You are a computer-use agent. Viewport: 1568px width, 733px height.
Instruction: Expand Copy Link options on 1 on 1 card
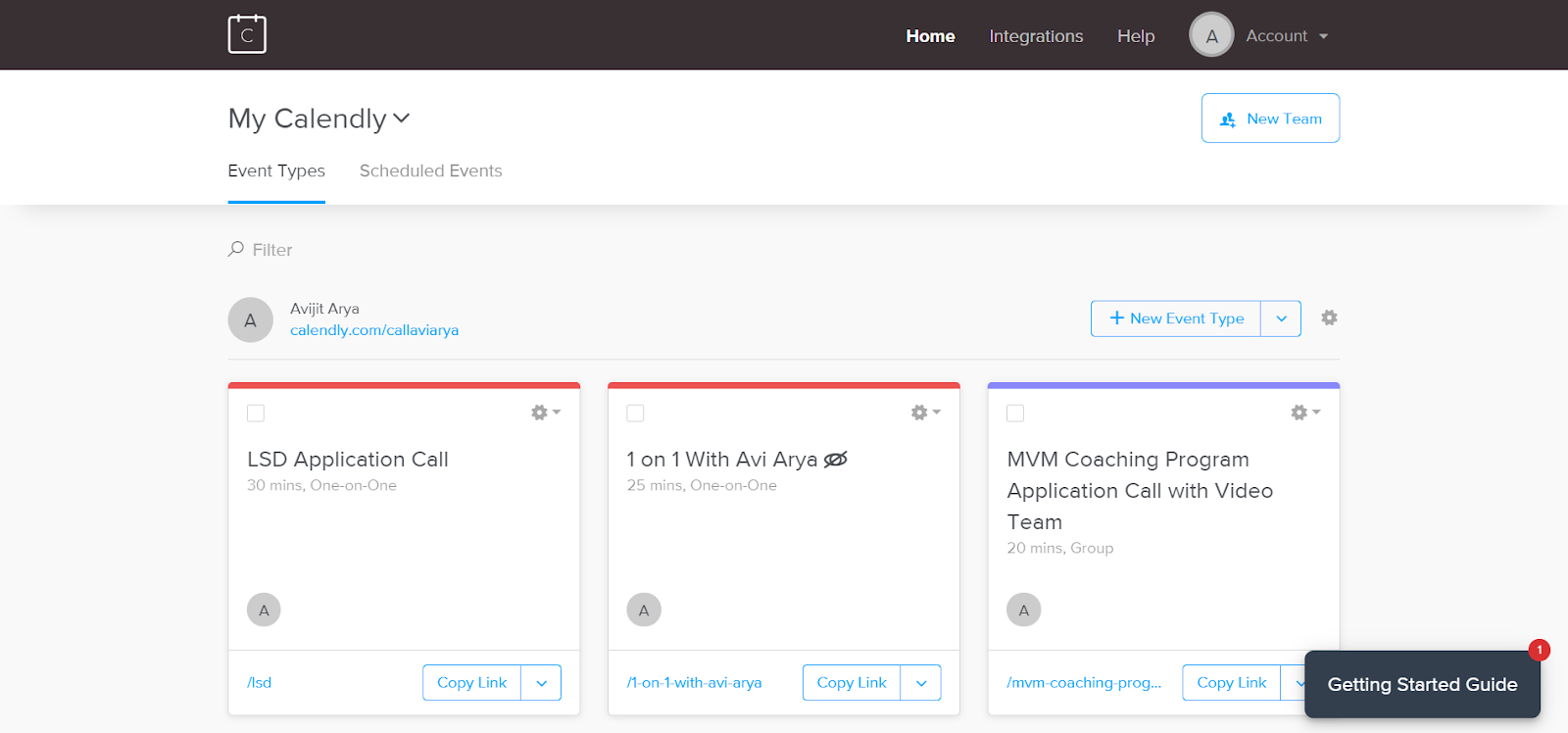[921, 683]
